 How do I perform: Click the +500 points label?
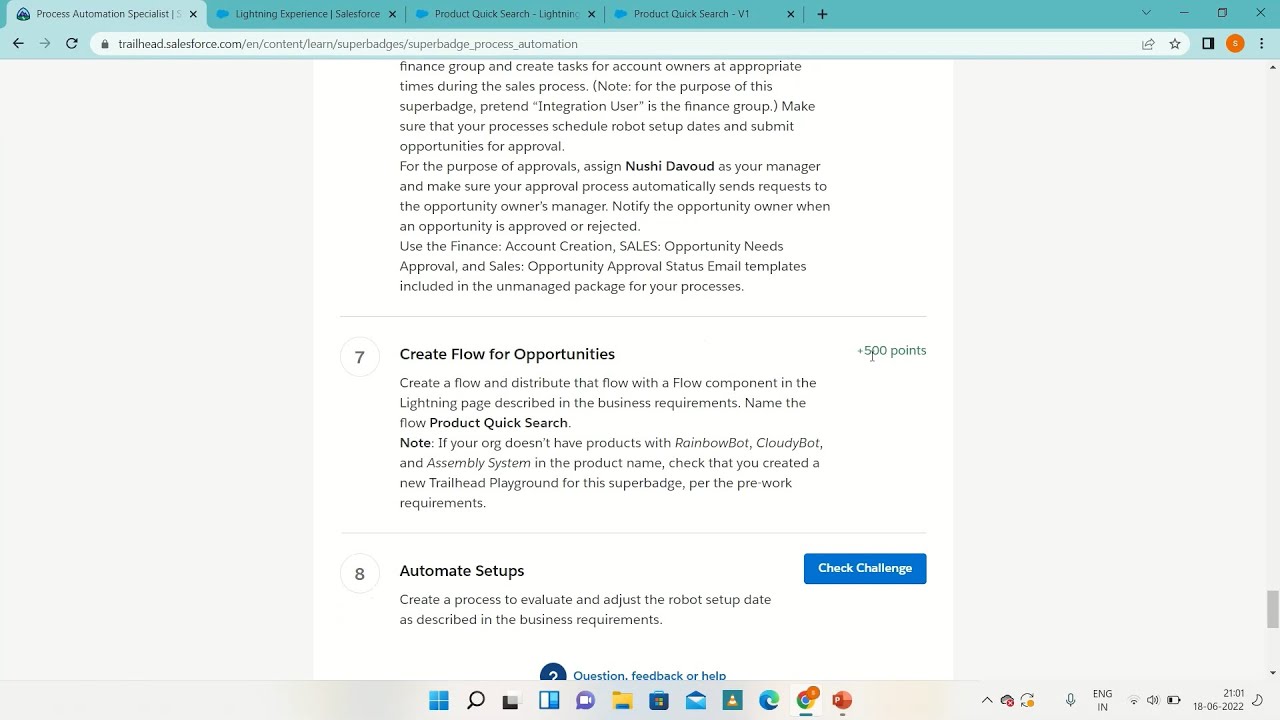[892, 350]
